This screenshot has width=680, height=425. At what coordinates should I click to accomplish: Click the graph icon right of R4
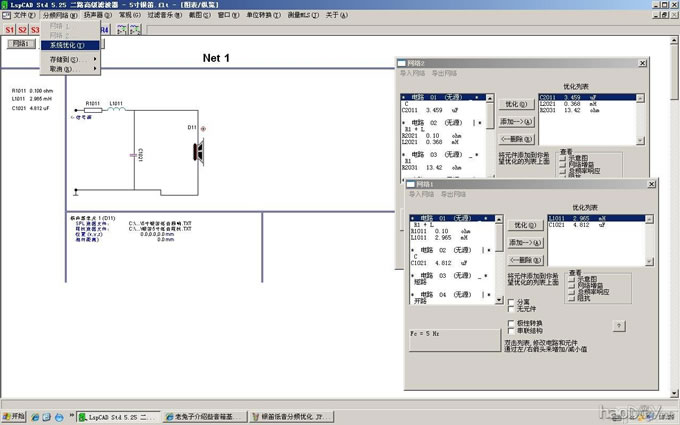(121, 30)
